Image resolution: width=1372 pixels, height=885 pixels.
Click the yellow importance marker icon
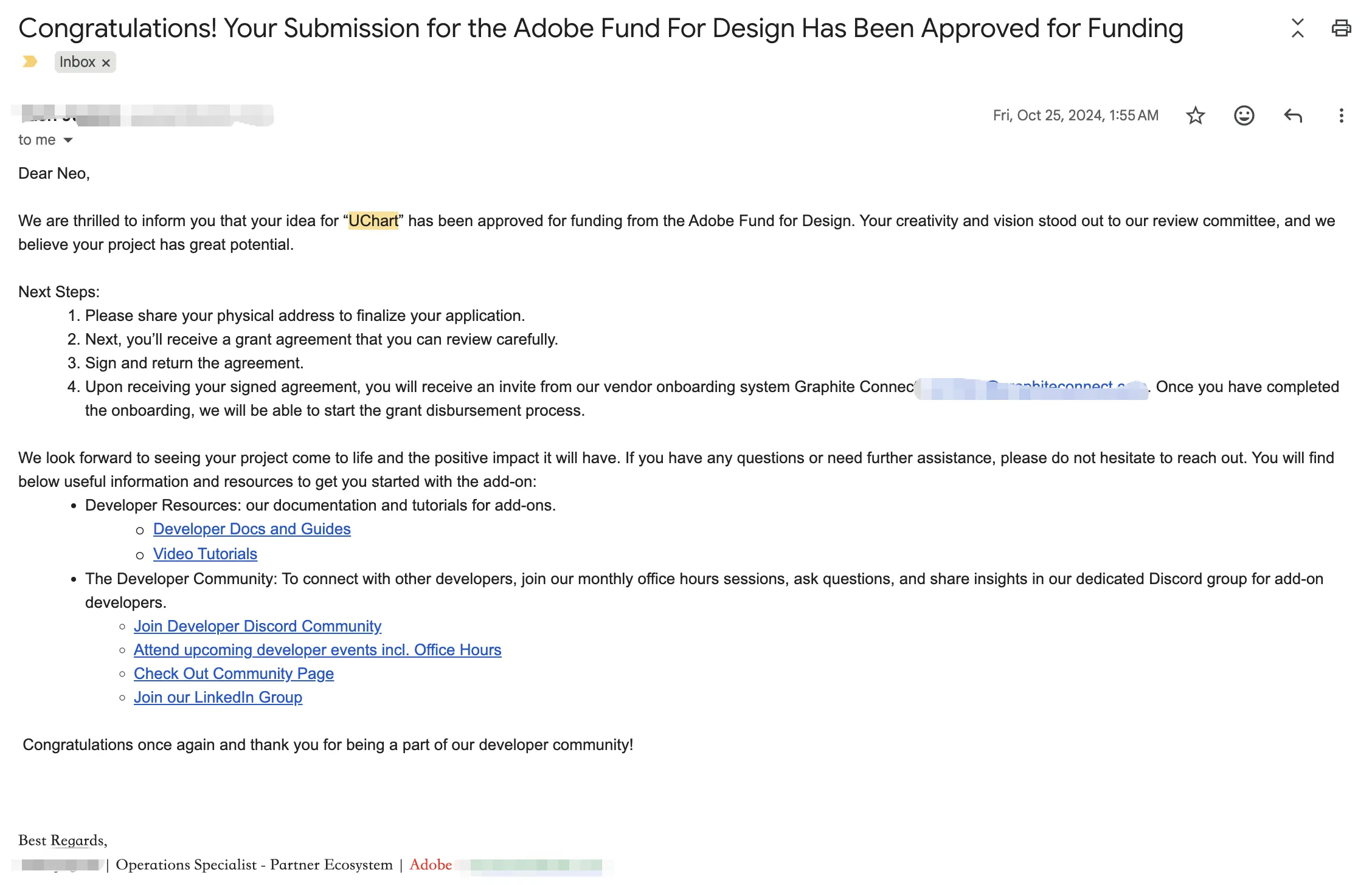(x=30, y=61)
